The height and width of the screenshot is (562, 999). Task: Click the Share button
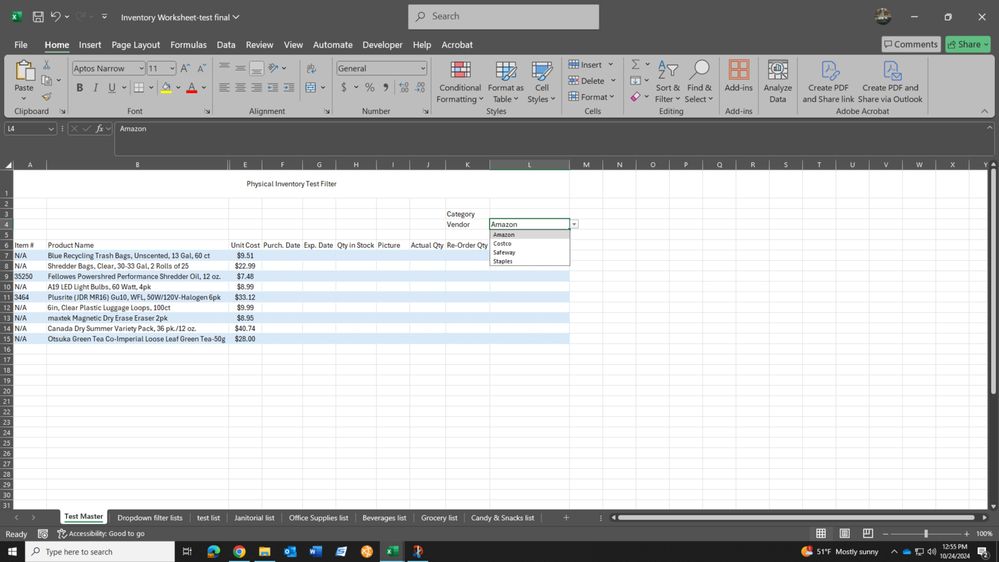(x=968, y=44)
